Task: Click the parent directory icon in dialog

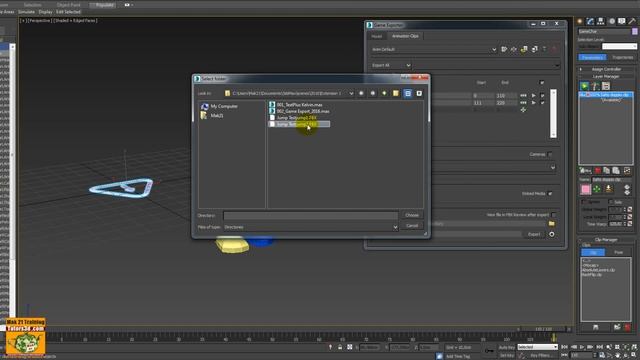Action: tap(384, 93)
